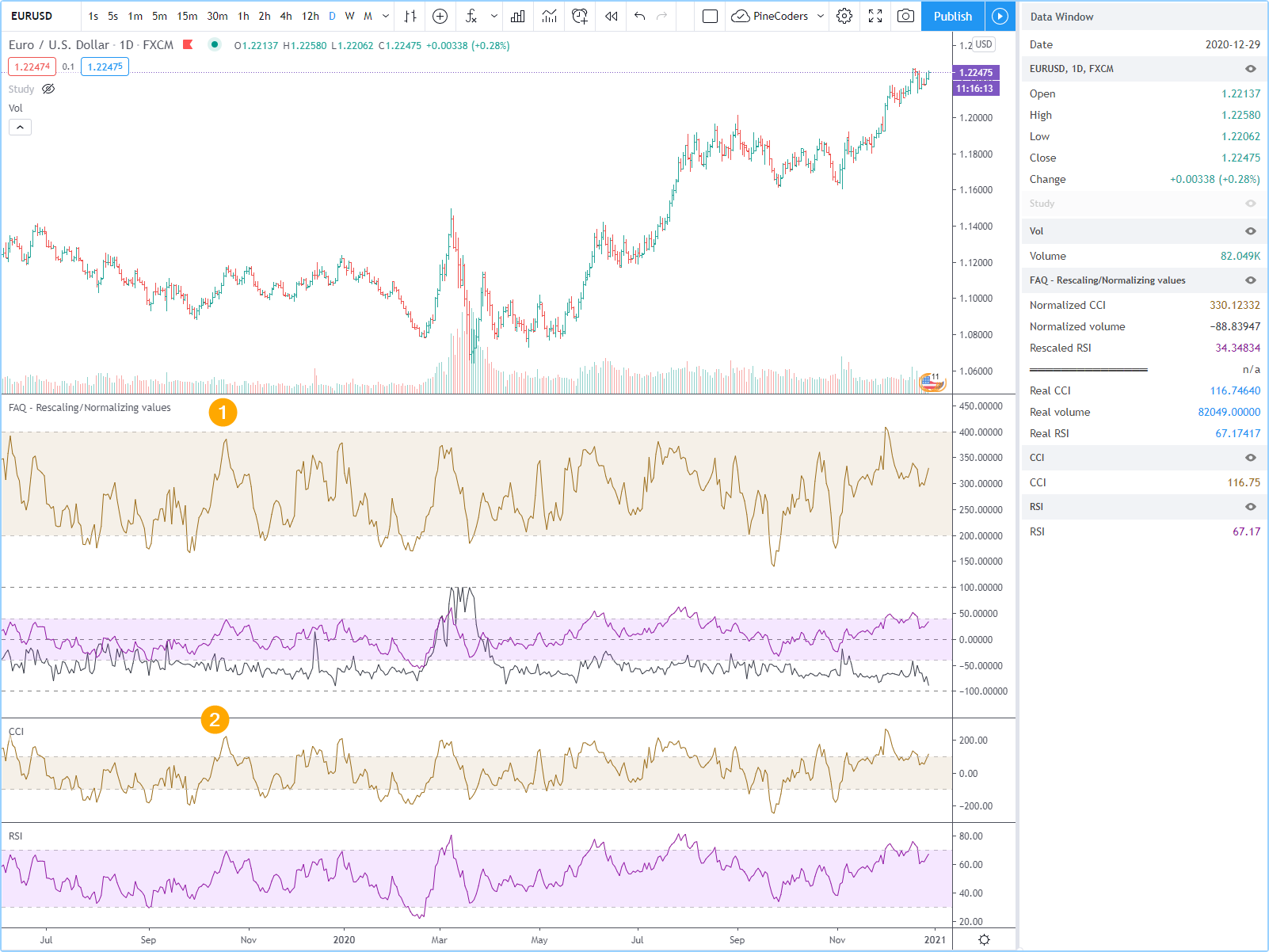
Task: Undo the last chart action
Action: pyautogui.click(x=640, y=16)
